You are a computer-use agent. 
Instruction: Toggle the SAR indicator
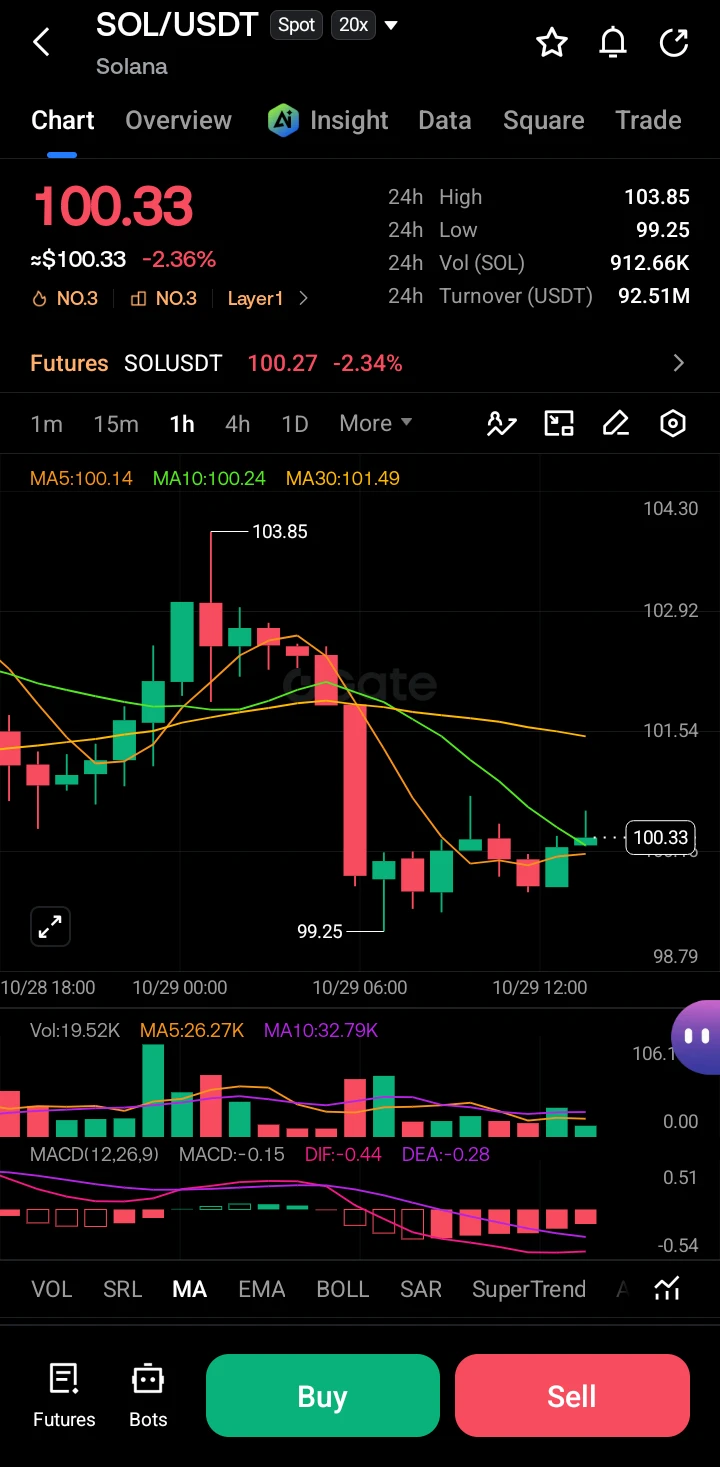421,1289
